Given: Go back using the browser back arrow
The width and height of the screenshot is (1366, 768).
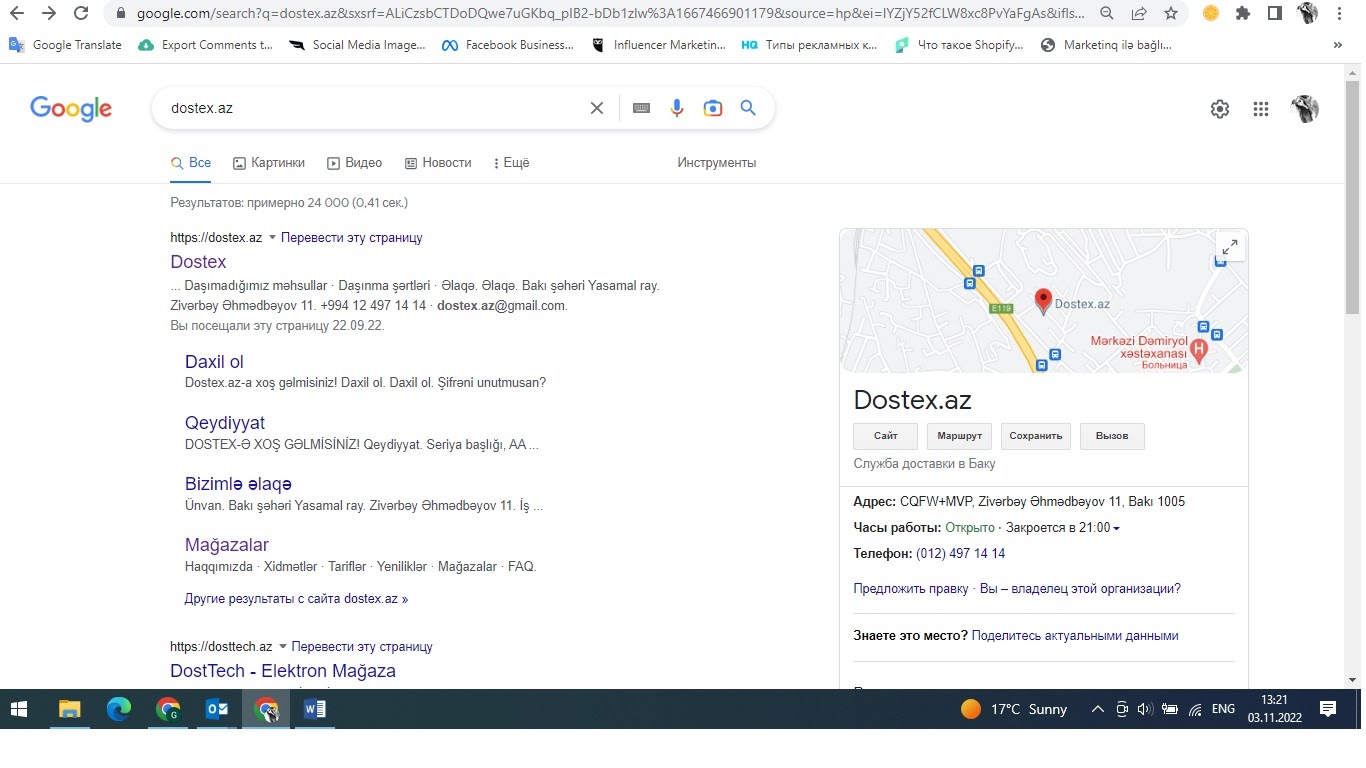Looking at the screenshot, I should click(16, 14).
